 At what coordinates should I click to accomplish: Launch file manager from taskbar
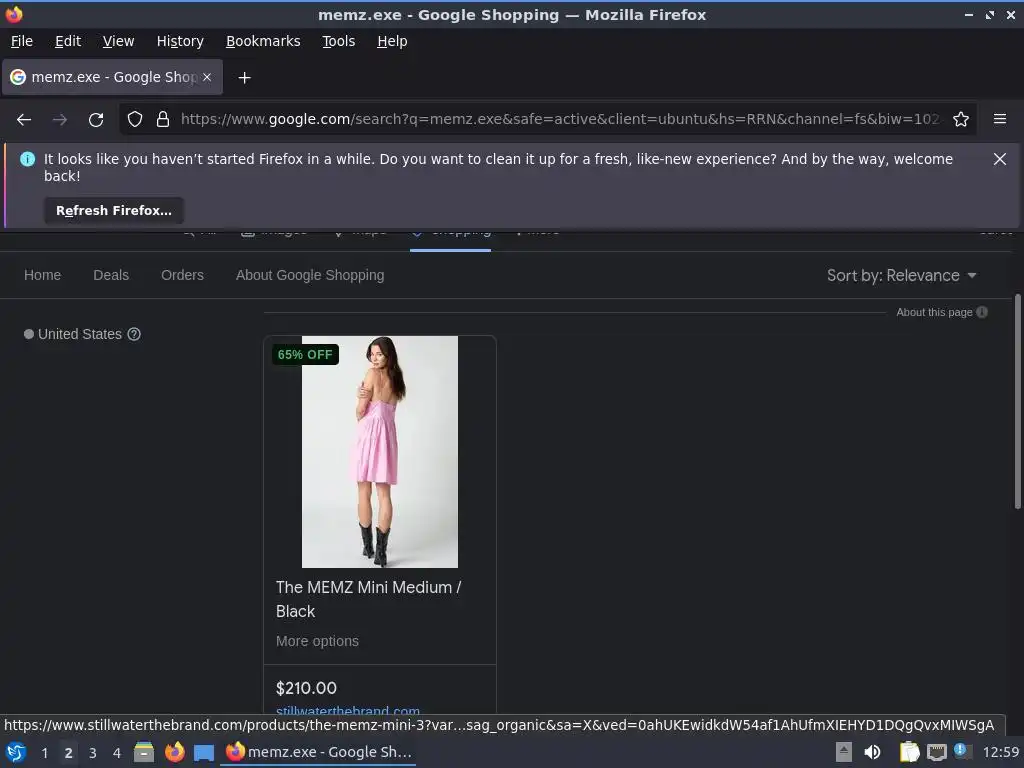coord(144,752)
